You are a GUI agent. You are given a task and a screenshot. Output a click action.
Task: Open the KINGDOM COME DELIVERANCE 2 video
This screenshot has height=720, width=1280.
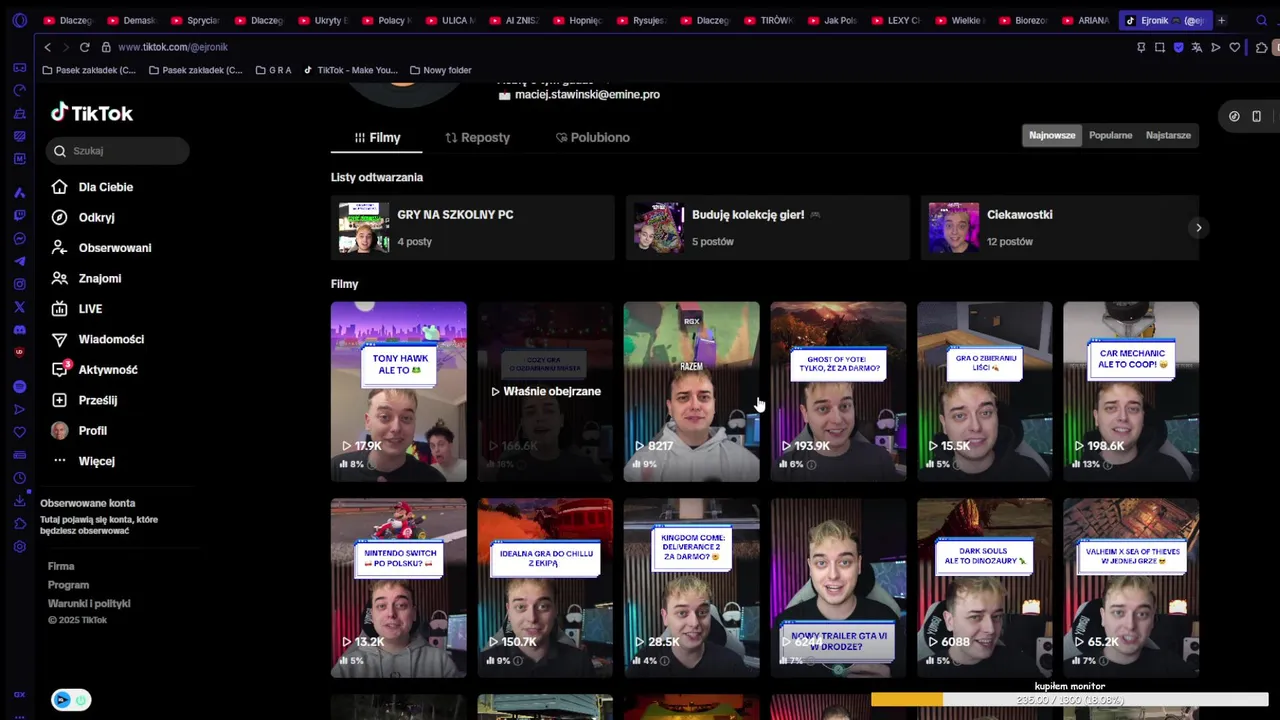click(x=691, y=588)
